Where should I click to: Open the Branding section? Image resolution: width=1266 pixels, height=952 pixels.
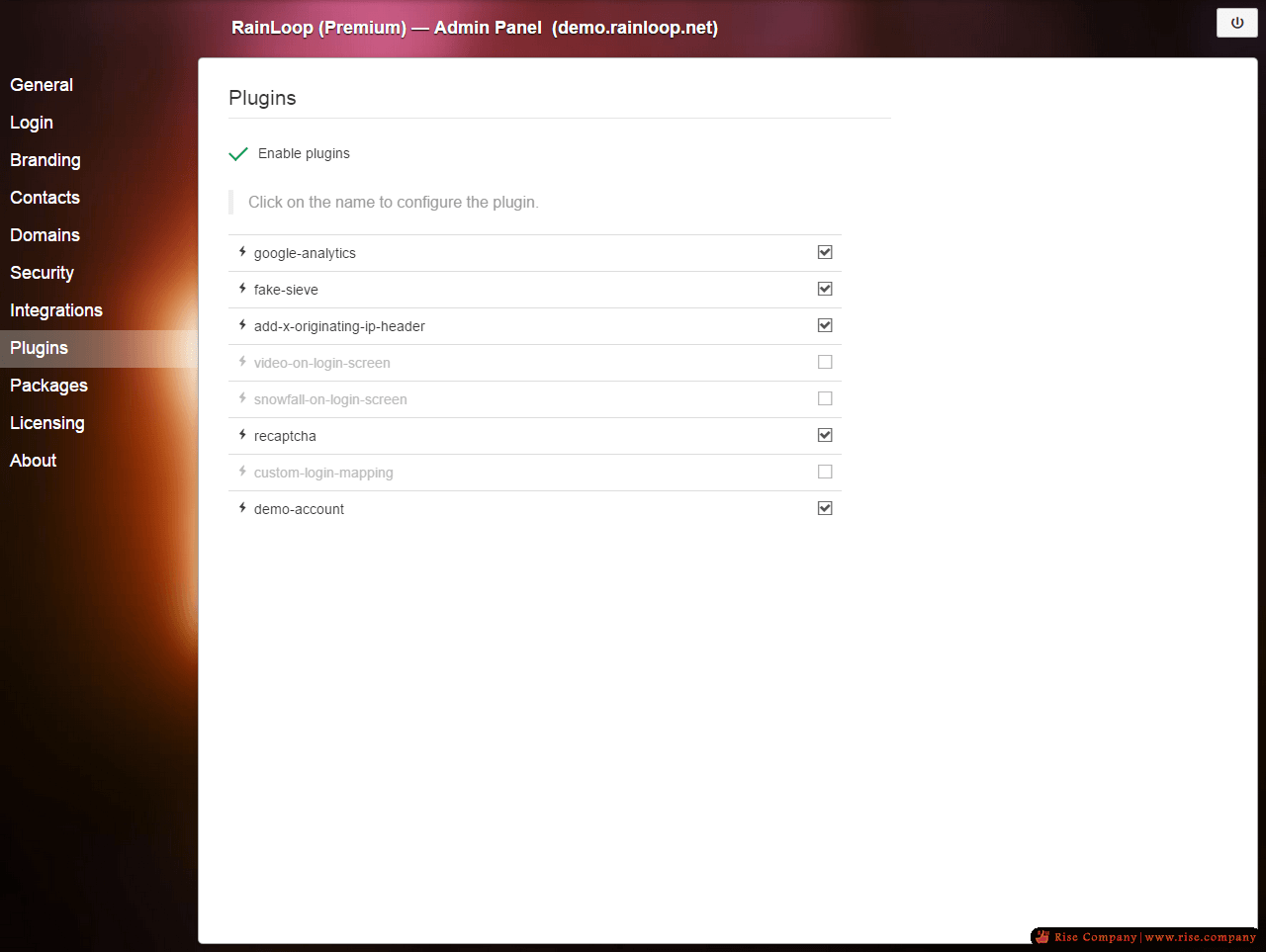pos(99,160)
